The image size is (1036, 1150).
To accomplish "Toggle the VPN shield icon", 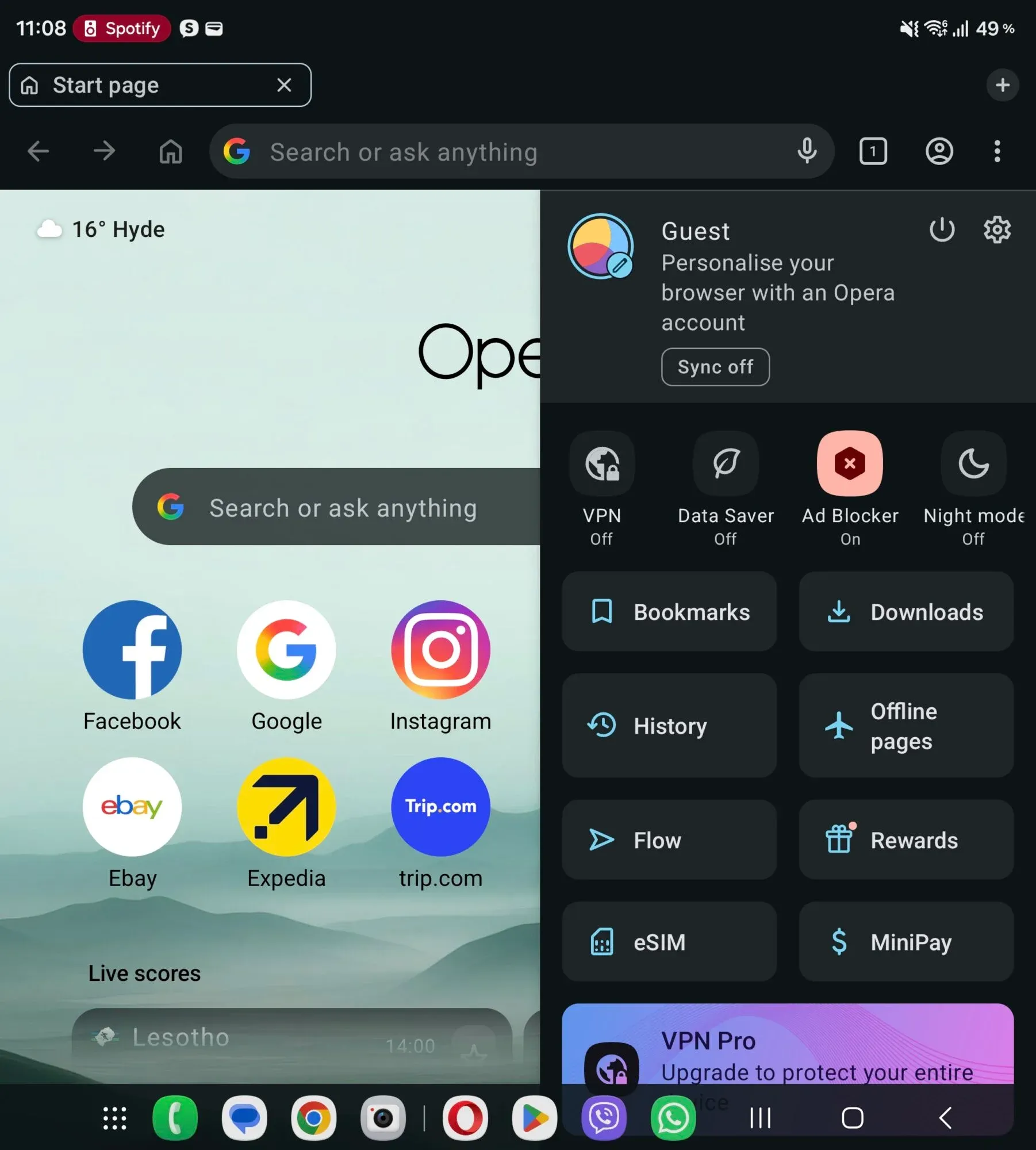I will click(x=602, y=463).
